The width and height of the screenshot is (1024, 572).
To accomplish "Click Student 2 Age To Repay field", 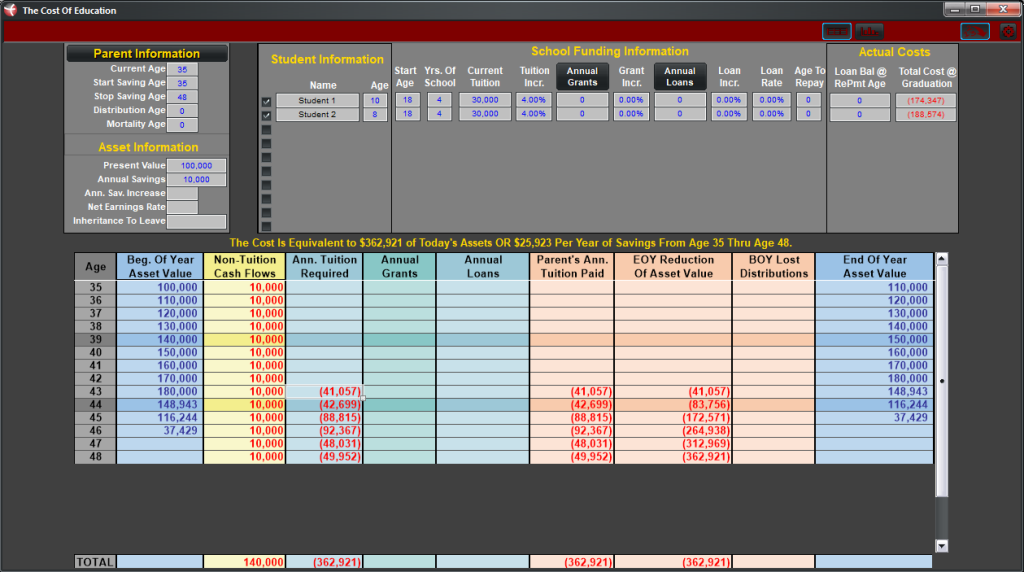I will [x=808, y=114].
